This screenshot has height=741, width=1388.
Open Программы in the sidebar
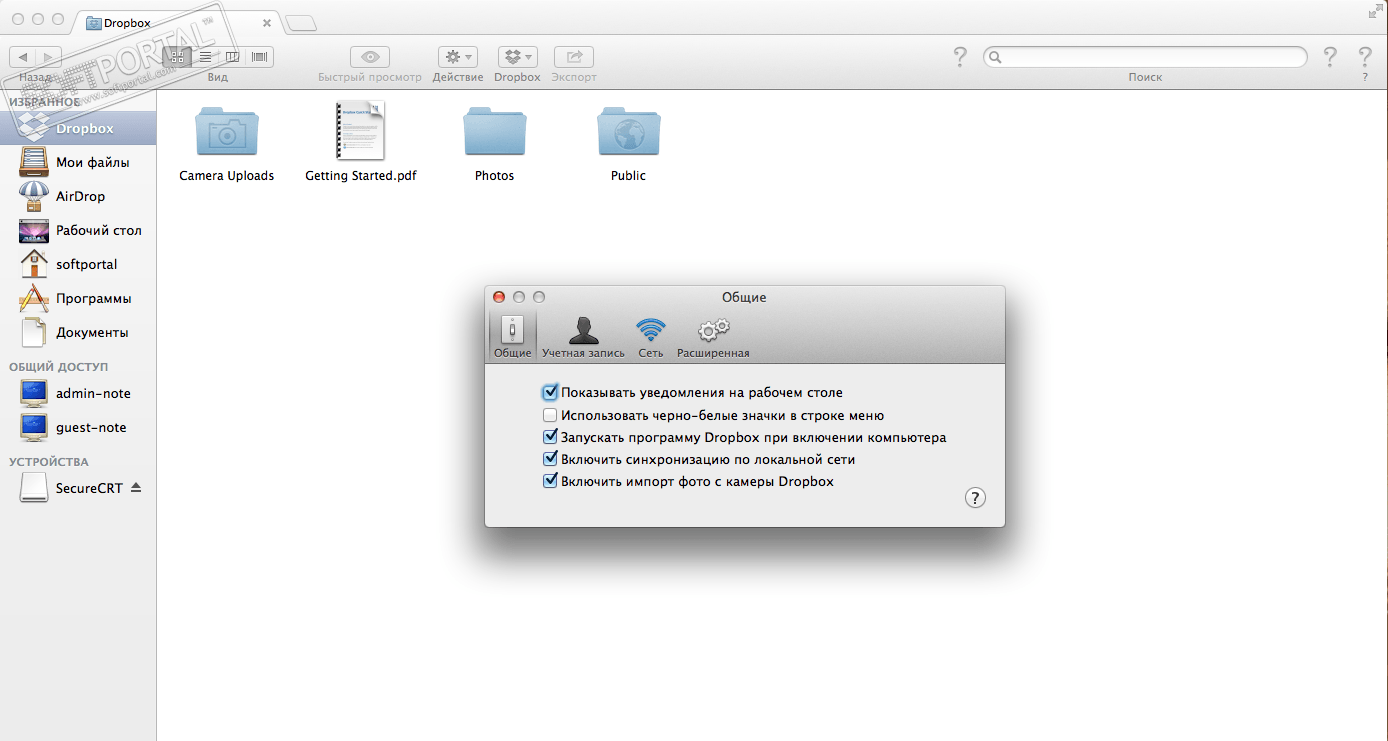(x=78, y=298)
